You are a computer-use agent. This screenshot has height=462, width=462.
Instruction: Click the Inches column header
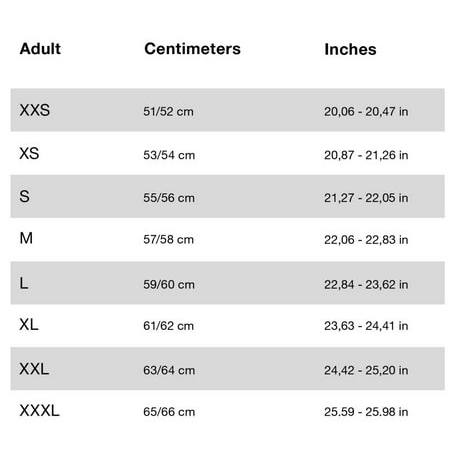pos(350,49)
